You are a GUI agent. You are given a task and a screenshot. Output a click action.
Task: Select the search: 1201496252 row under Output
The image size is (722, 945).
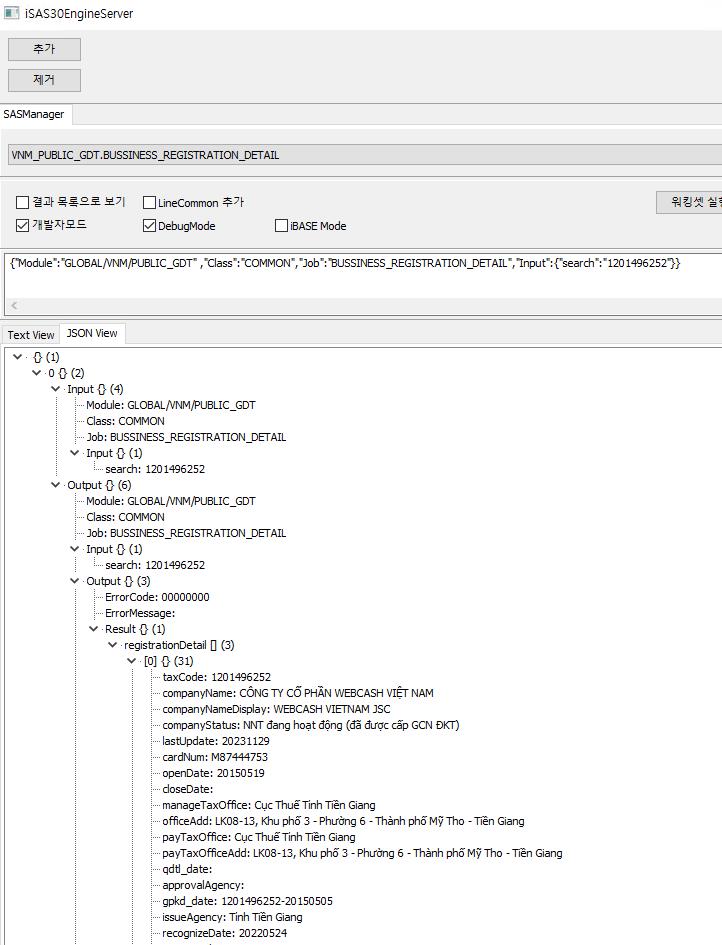click(155, 565)
